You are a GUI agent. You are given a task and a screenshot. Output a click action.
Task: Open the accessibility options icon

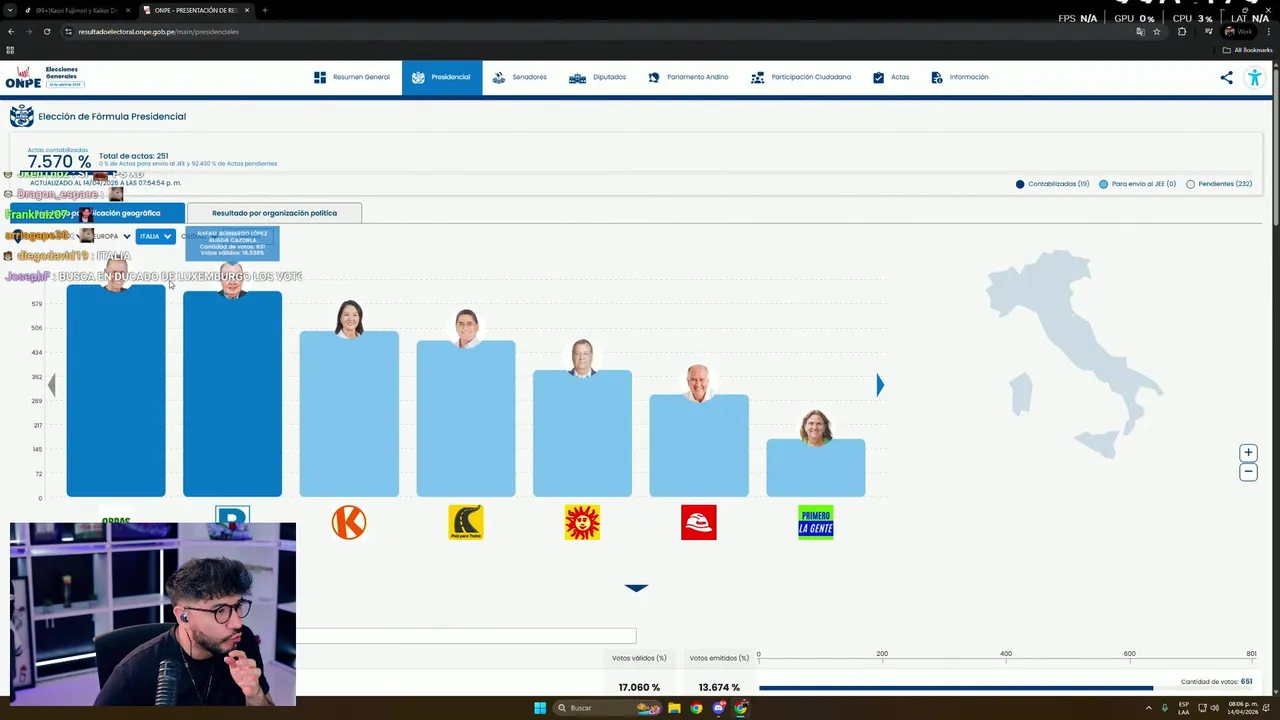click(1254, 77)
